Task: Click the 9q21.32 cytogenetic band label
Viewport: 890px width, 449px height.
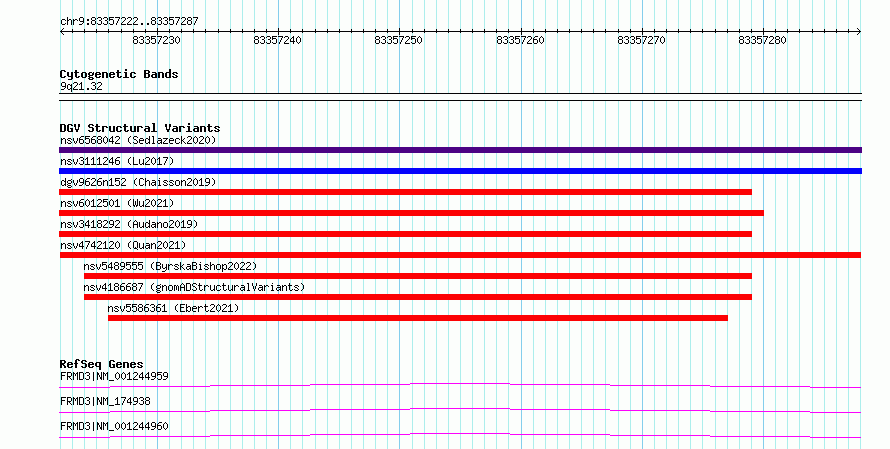Action: coord(81,86)
